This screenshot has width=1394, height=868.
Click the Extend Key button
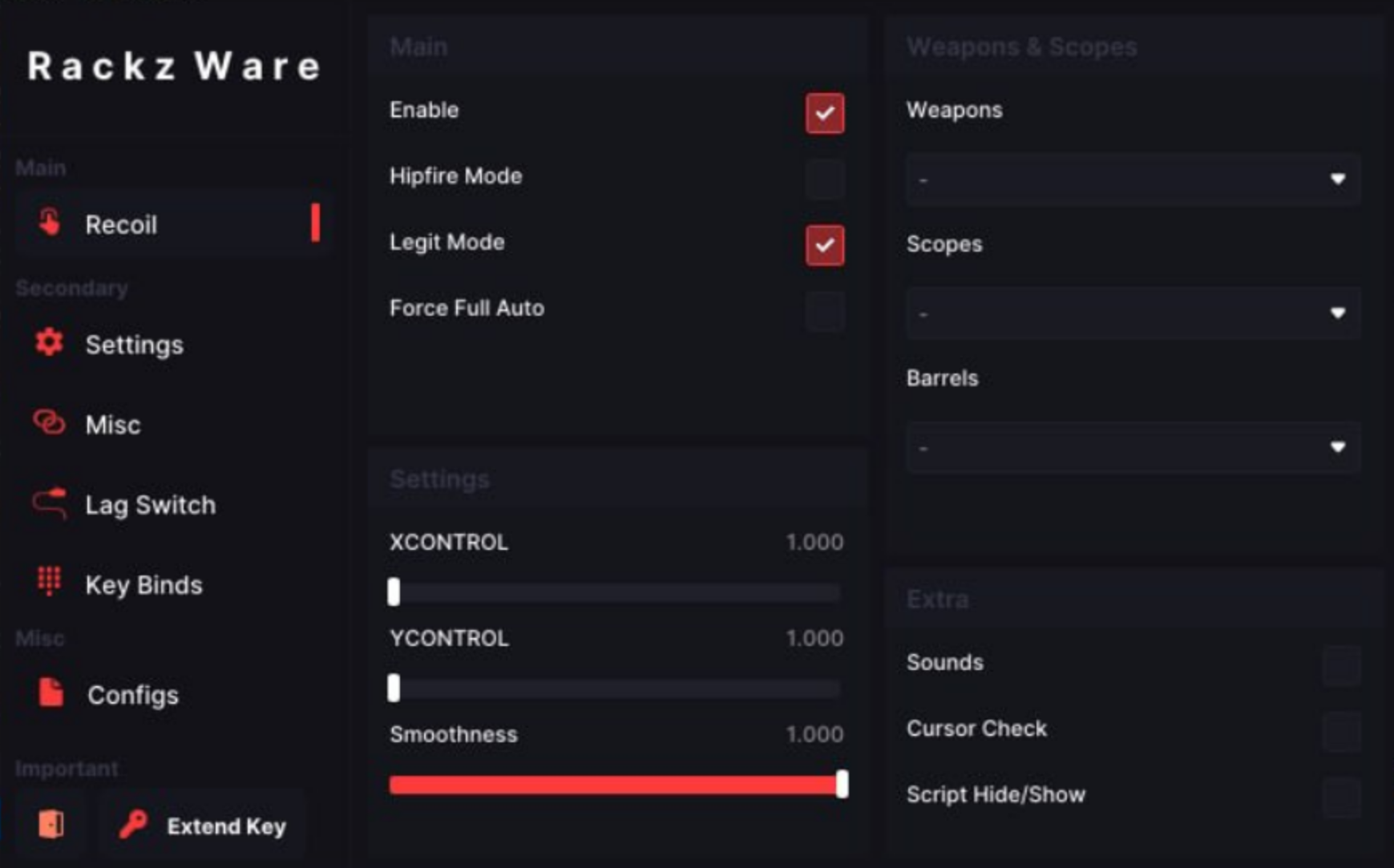click(x=203, y=826)
